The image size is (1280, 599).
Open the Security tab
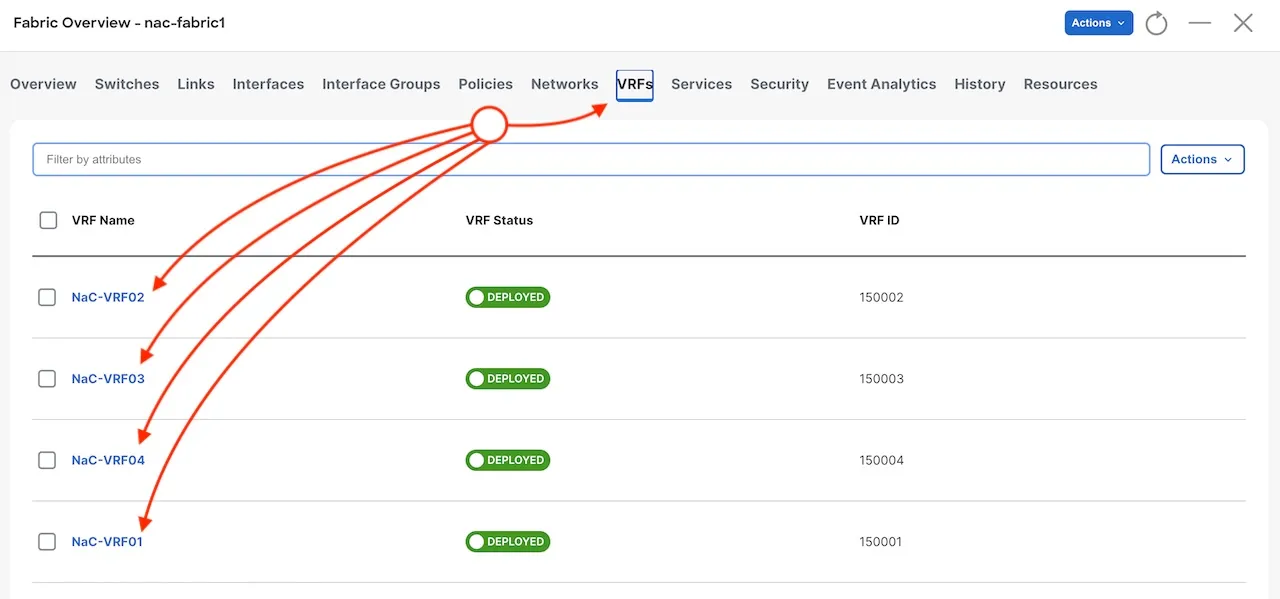point(779,84)
